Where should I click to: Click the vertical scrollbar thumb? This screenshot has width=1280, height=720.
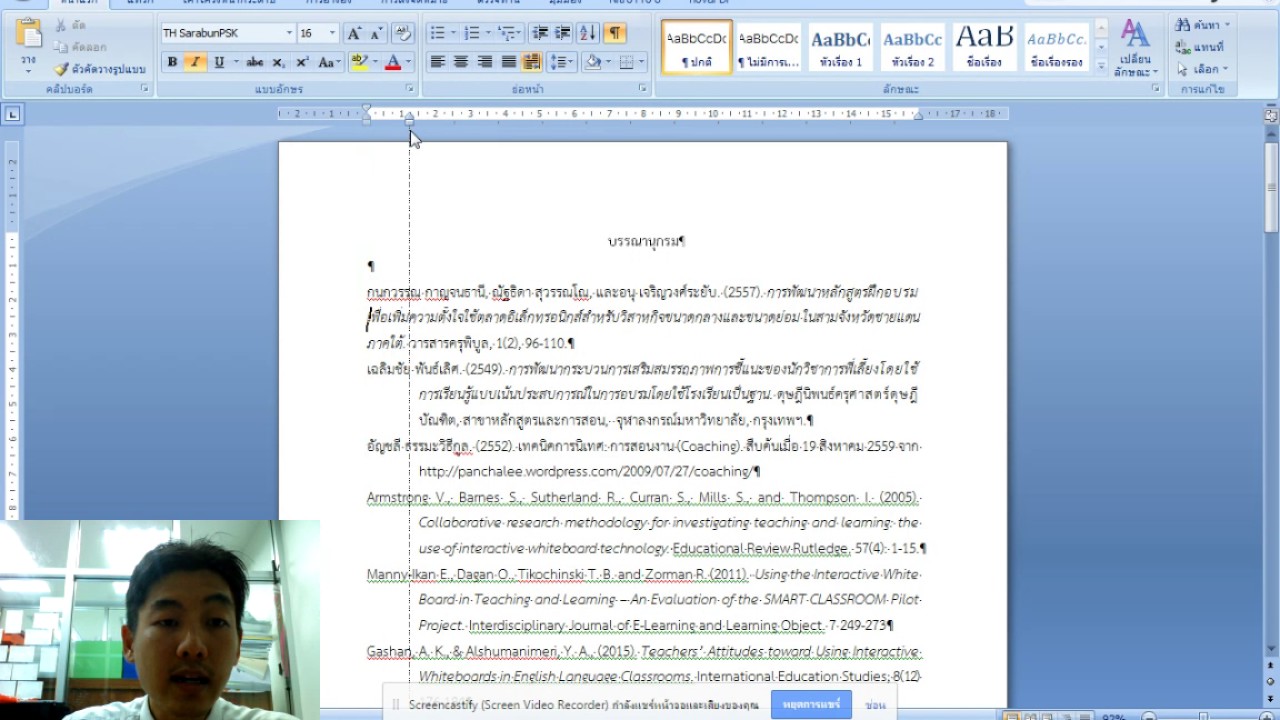coord(1271,187)
